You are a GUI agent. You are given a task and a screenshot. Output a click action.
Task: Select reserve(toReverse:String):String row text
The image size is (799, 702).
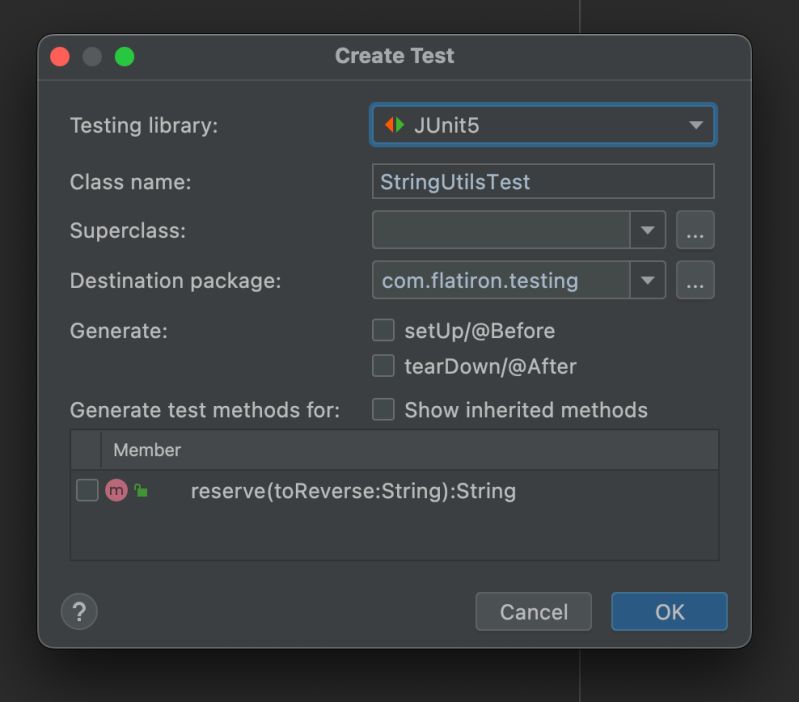(353, 491)
